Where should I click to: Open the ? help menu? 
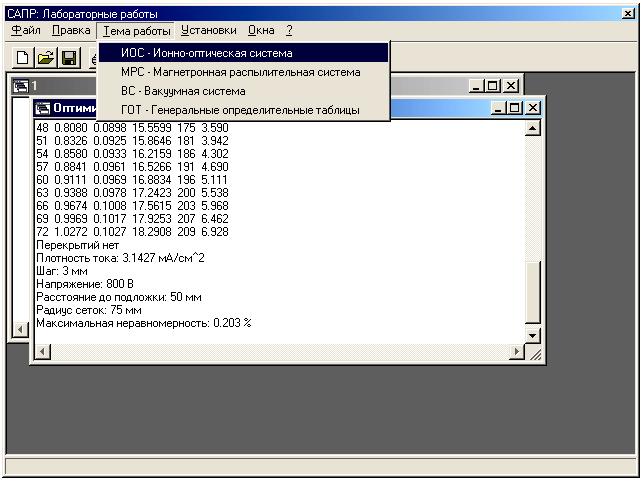click(289, 31)
